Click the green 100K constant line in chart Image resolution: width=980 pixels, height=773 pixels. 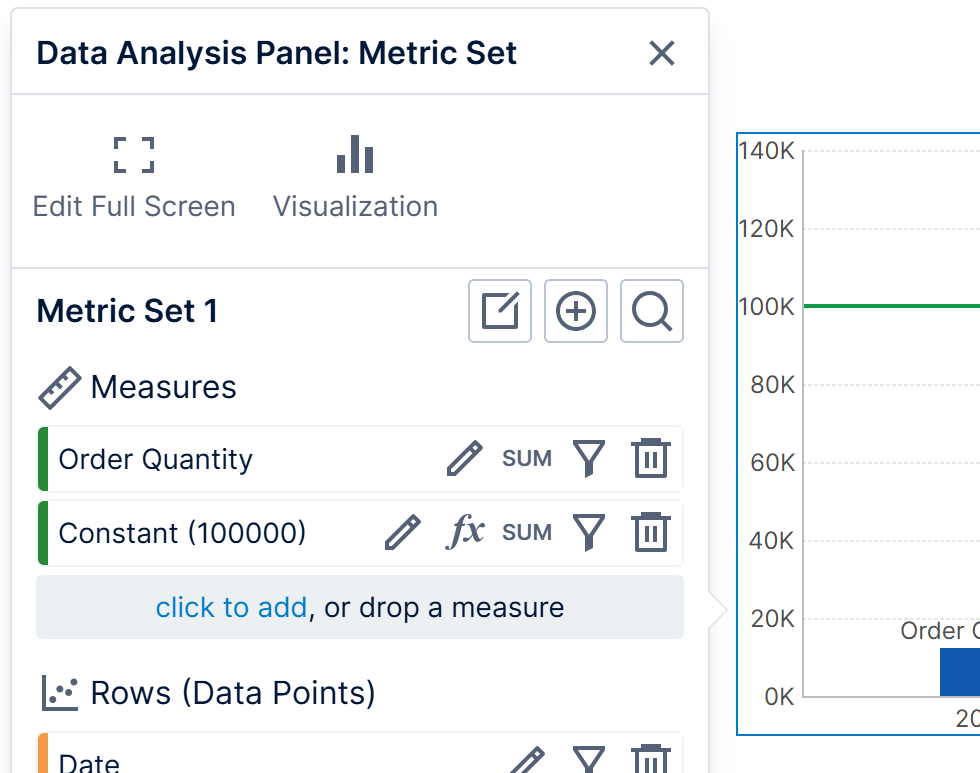(x=890, y=306)
